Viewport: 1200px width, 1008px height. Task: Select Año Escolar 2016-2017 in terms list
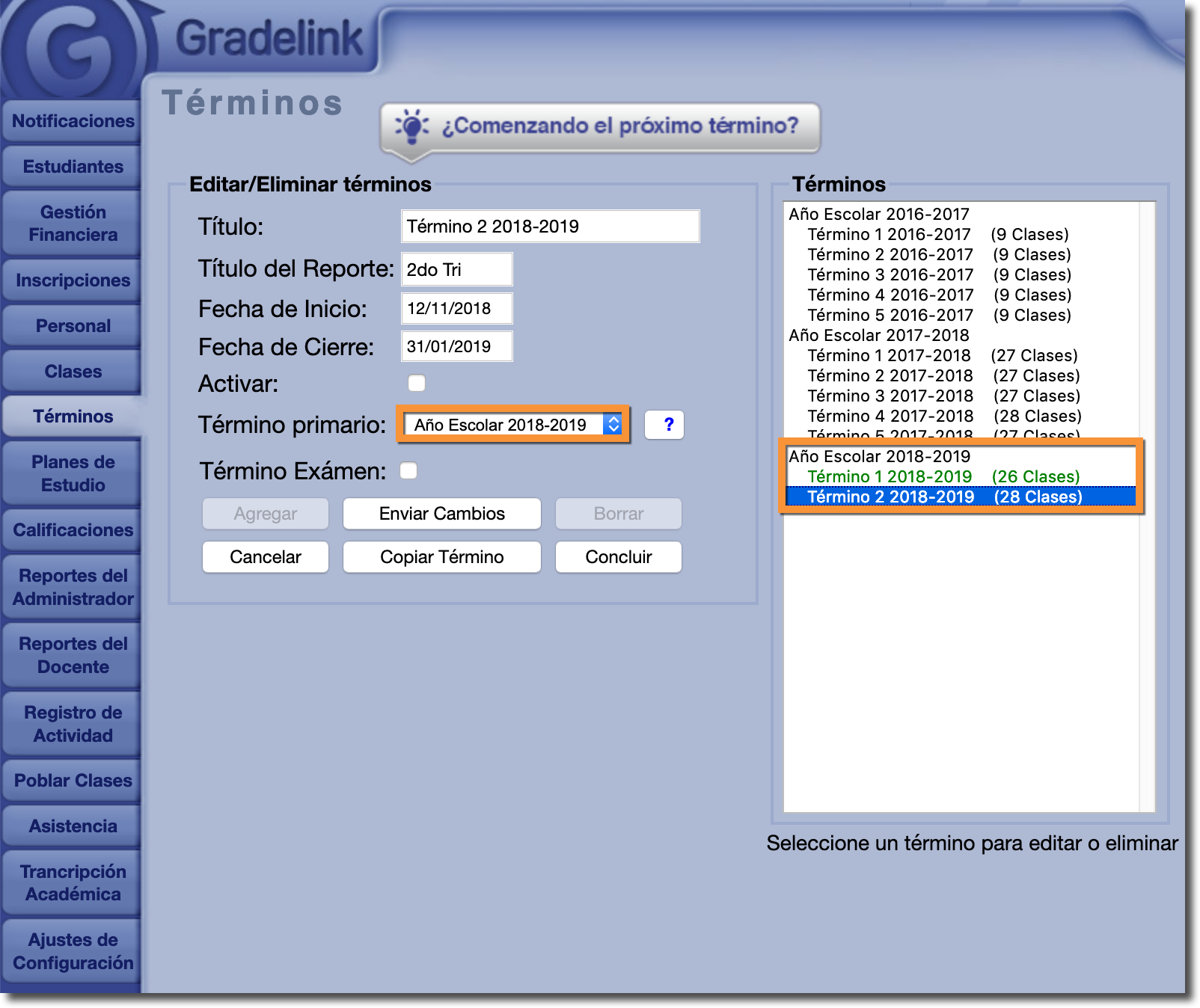(x=878, y=215)
